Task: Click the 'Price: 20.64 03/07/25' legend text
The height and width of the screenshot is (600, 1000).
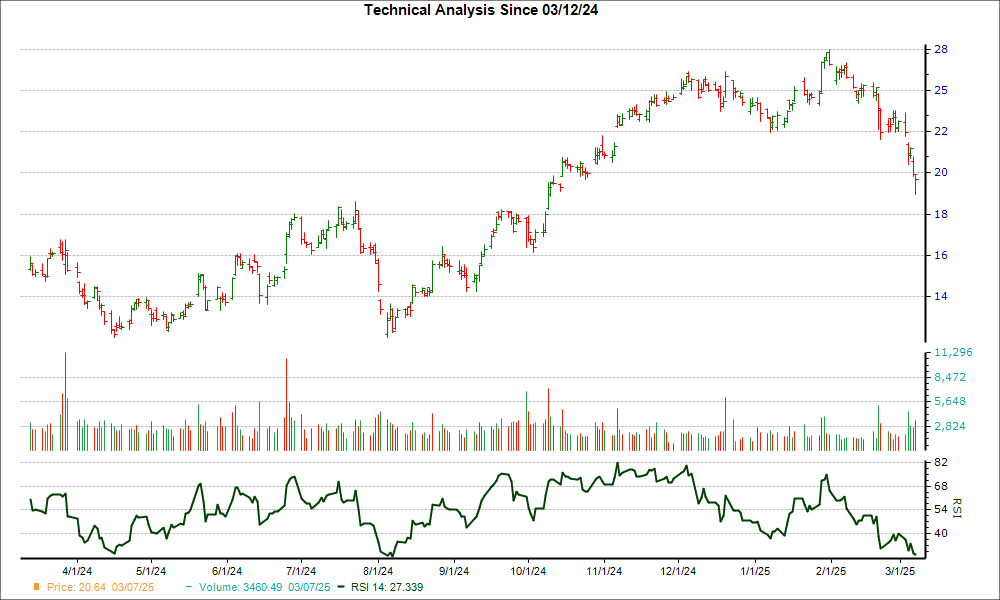Action: 100,587
